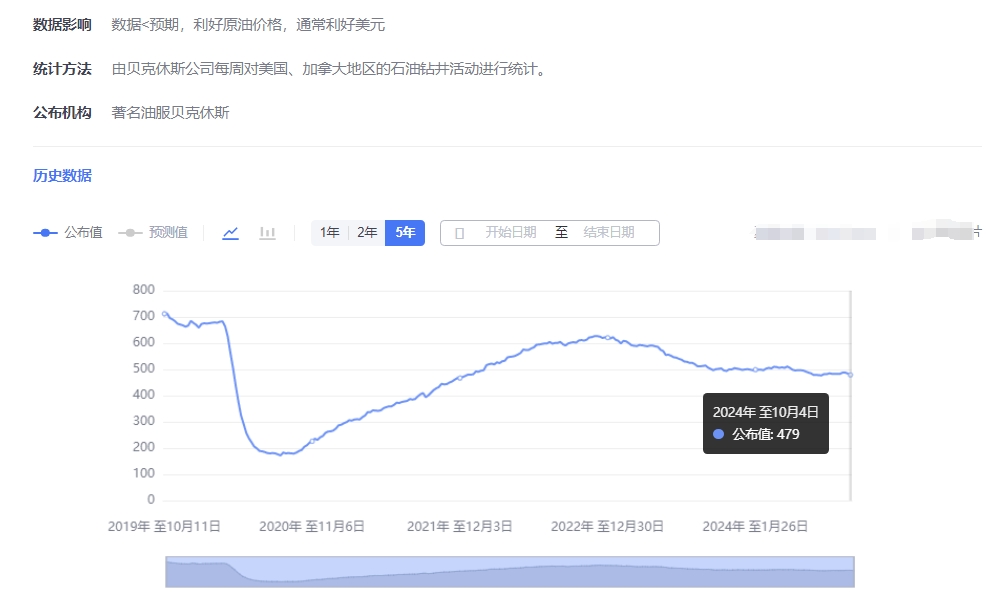The height and width of the screenshot is (607, 990).
Task: Open the 历史数据 section link
Action: pos(62,176)
